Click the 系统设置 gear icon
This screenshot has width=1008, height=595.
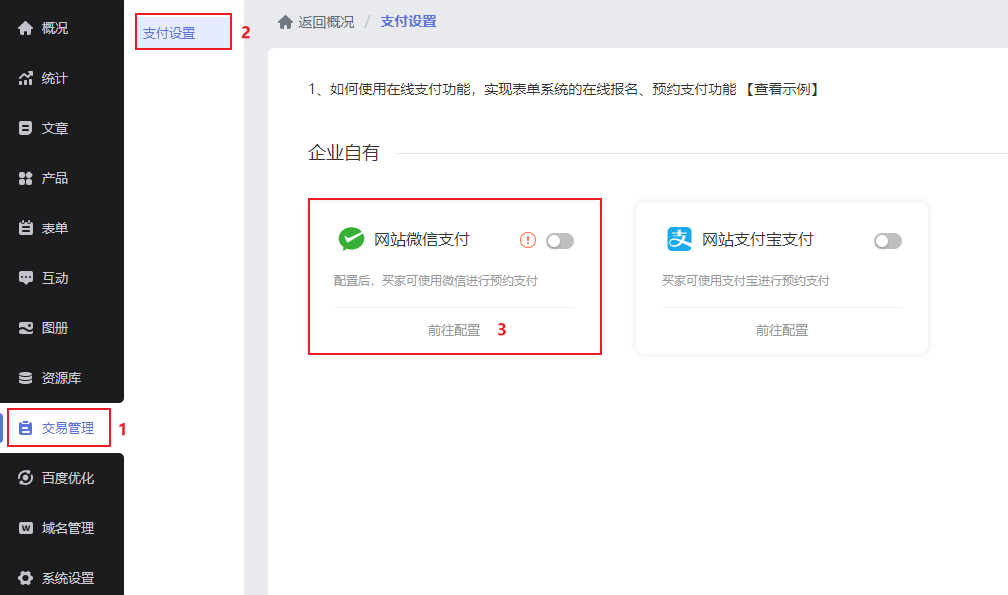[25, 578]
